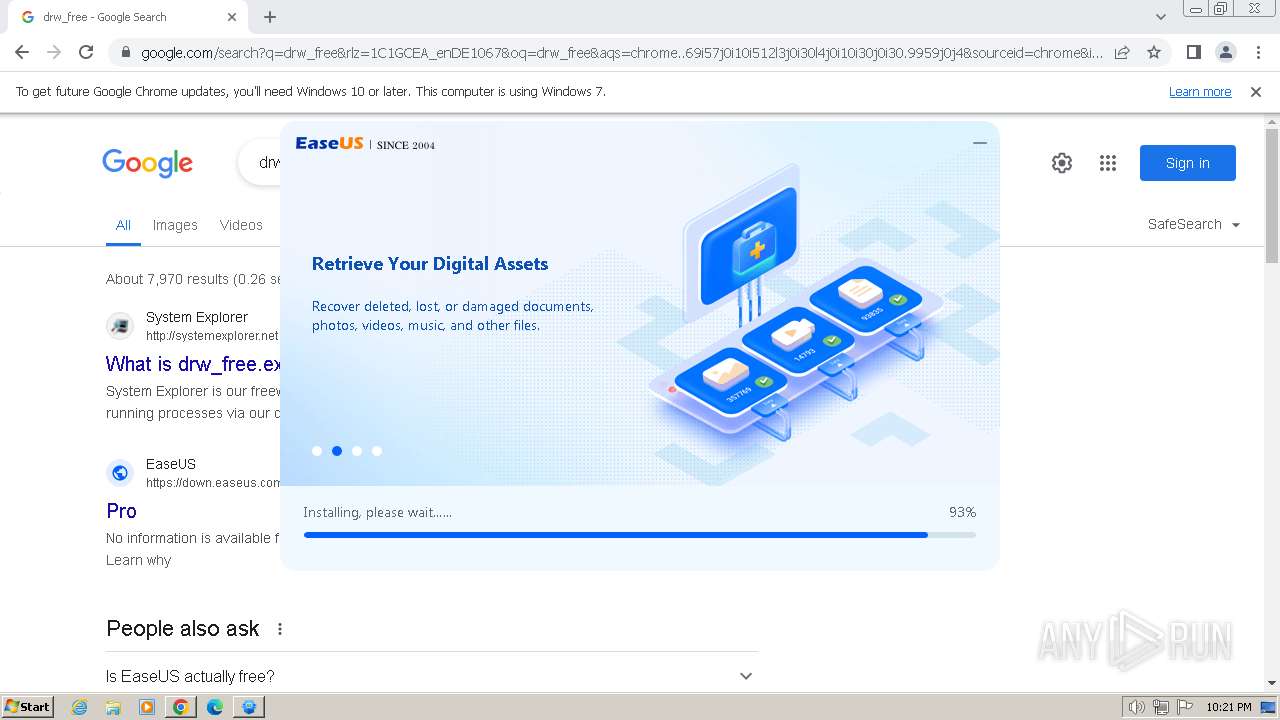Click the address bar URL field
Screen dimensions: 1280x720
[620, 52]
